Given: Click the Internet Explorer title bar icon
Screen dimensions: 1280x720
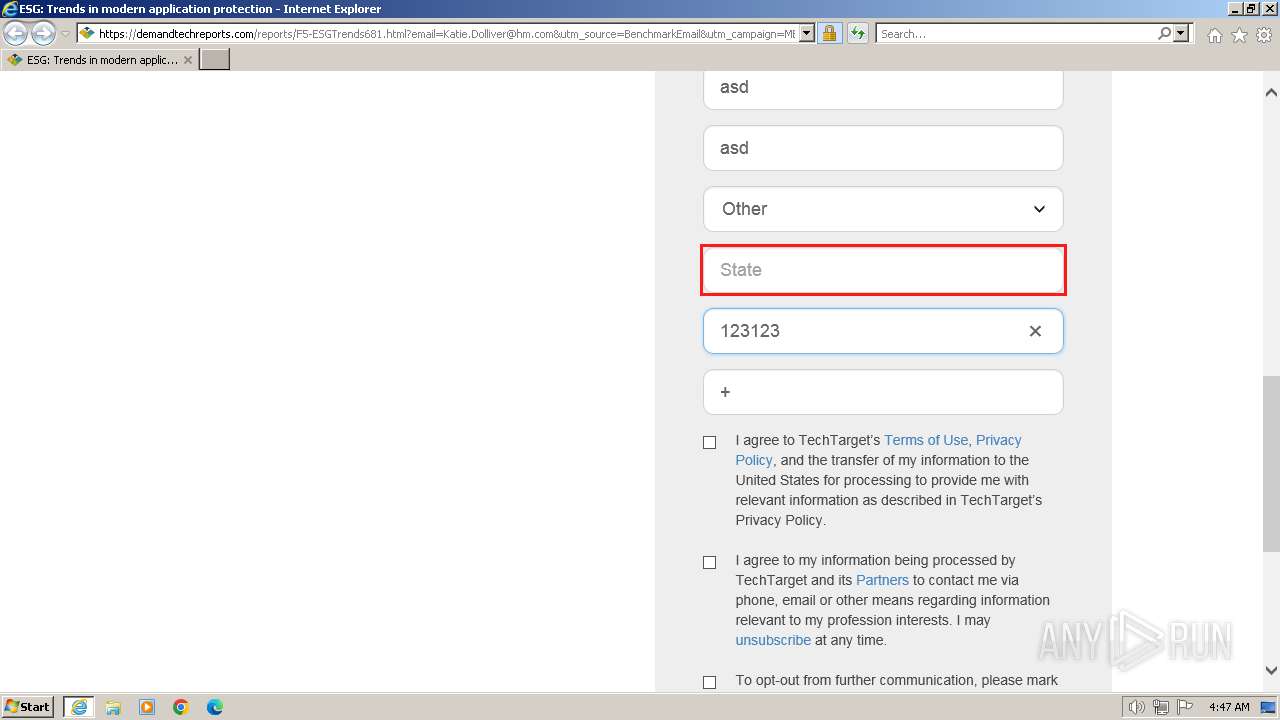Looking at the screenshot, I should 10,9.
